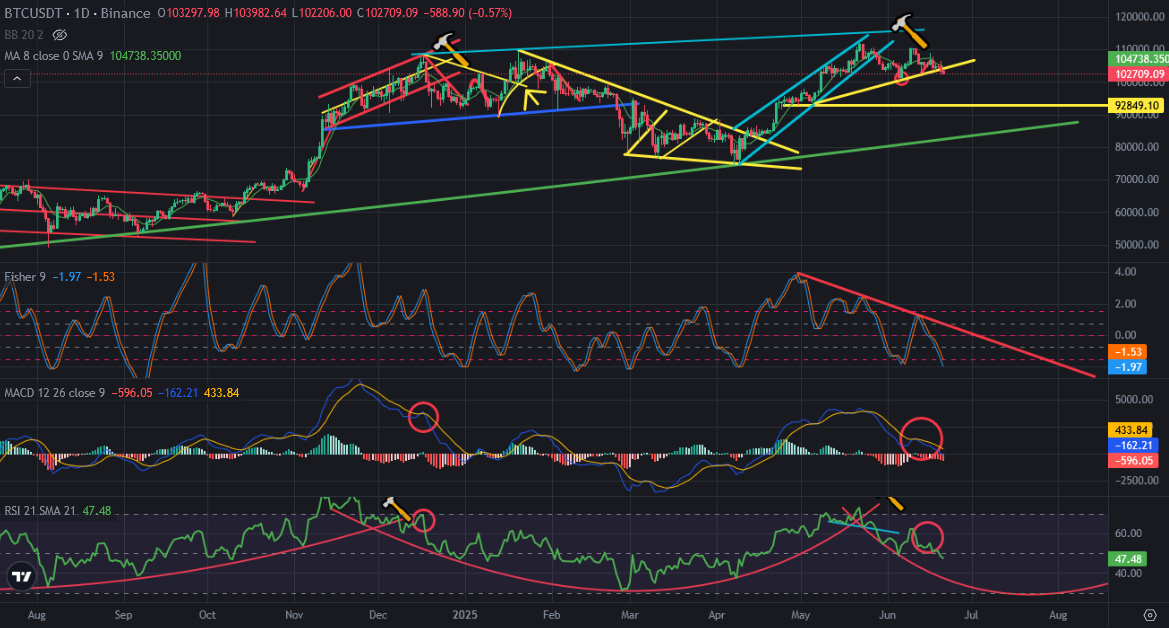The image size is (1169, 628).
Task: Click the 80000.00 price axis label
Action: pyautogui.click(x=1137, y=147)
